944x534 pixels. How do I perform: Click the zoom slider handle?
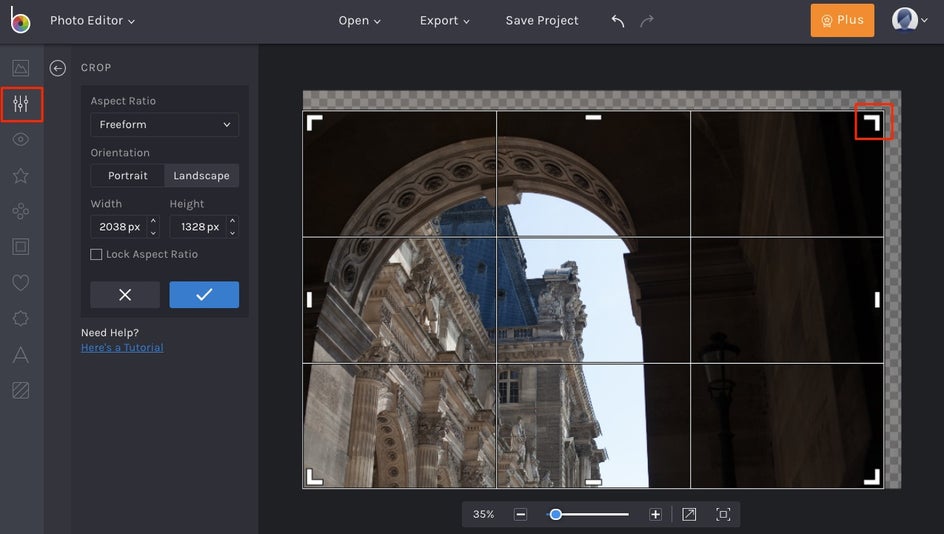(x=555, y=514)
